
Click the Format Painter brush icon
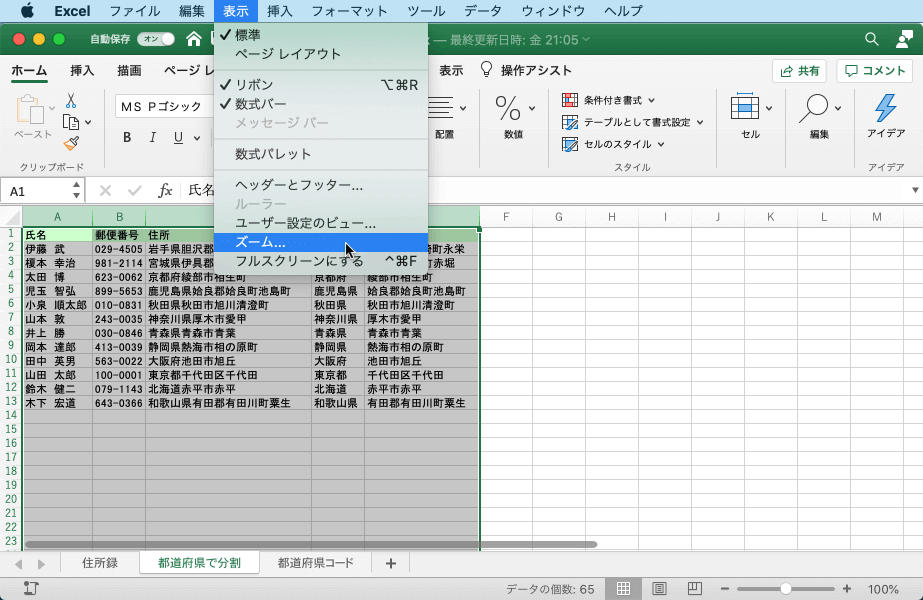click(71, 143)
